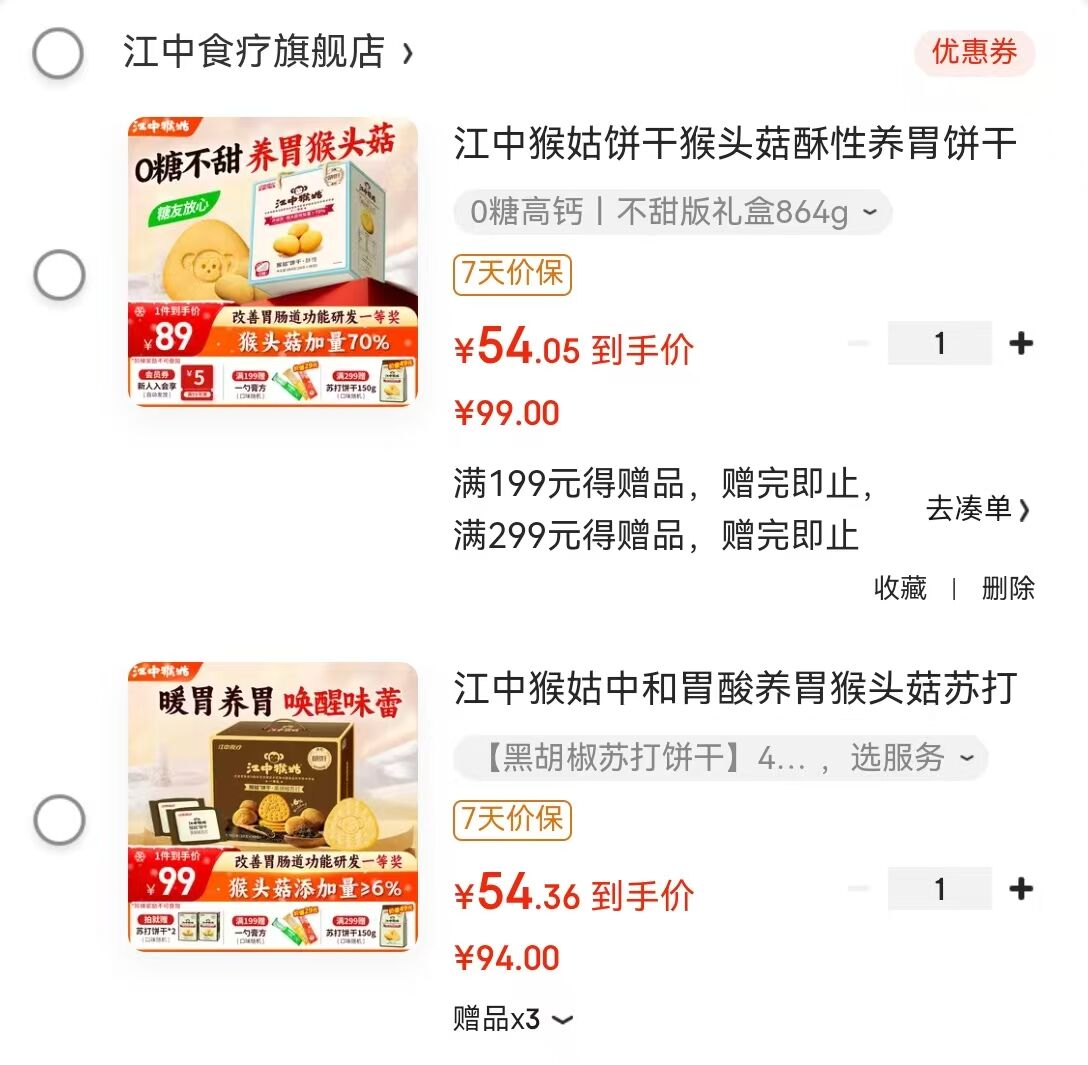Open the 江中猴姑饼干猴头菇酥性养胃饼干 product title

click(x=735, y=144)
